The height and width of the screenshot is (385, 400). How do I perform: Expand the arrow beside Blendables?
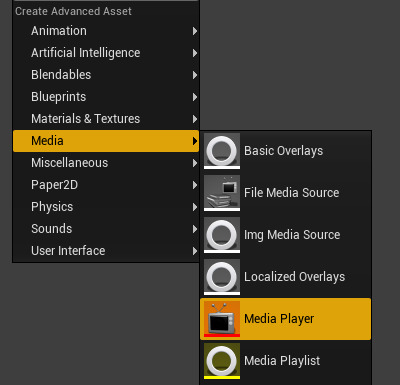pos(195,75)
